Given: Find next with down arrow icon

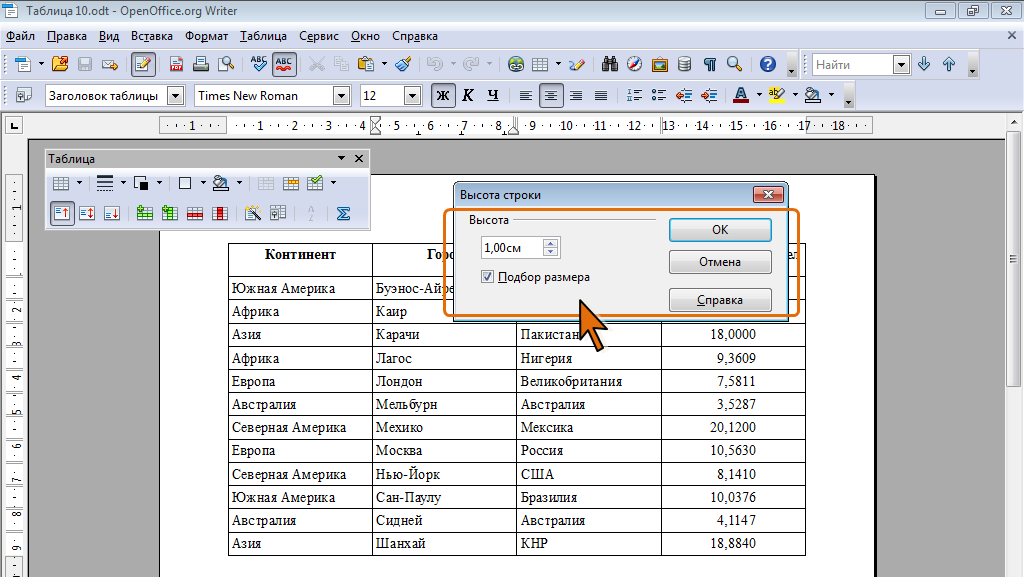Looking at the screenshot, I should tap(924, 64).
